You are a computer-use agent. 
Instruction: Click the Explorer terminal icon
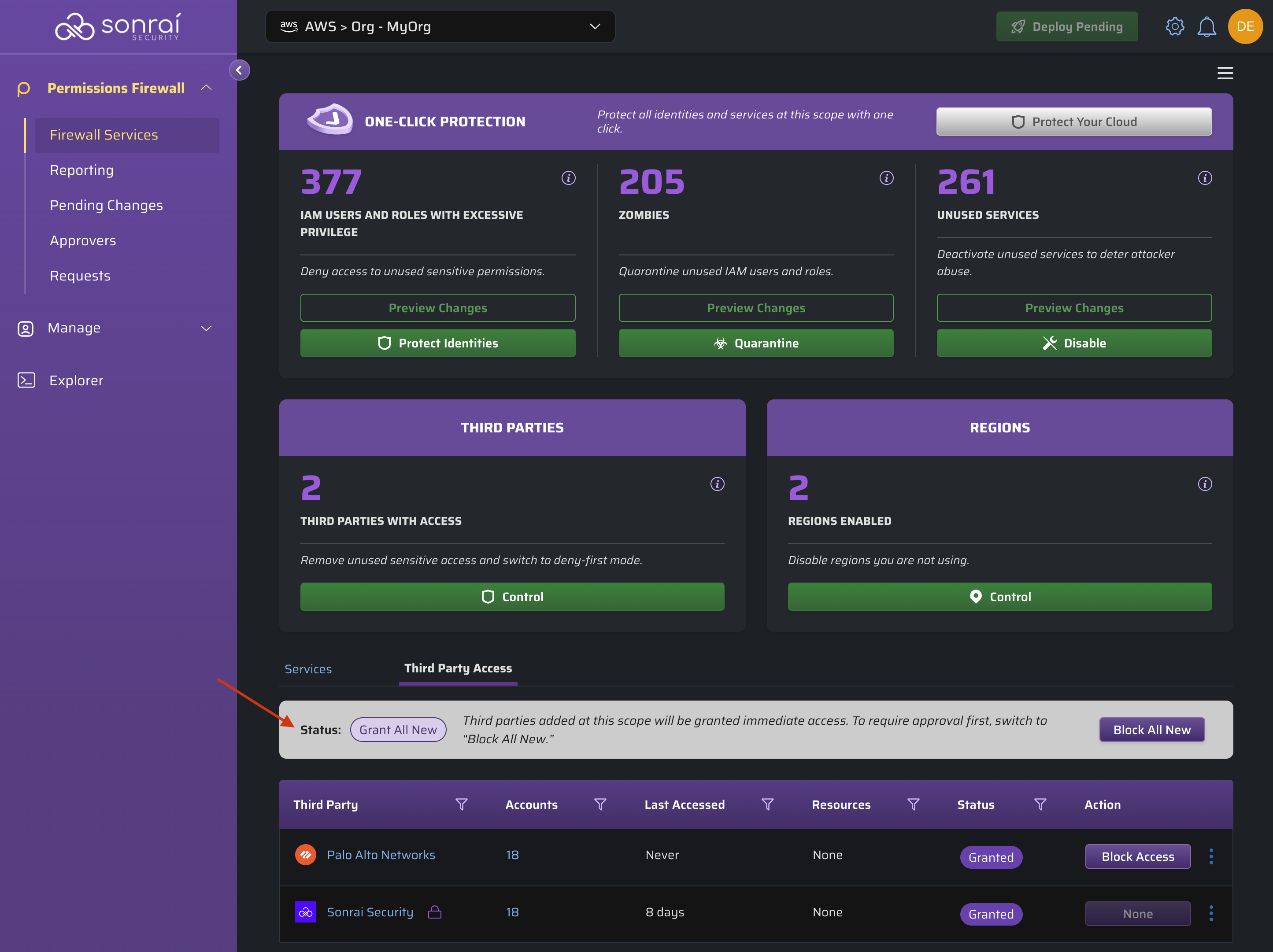(26, 380)
